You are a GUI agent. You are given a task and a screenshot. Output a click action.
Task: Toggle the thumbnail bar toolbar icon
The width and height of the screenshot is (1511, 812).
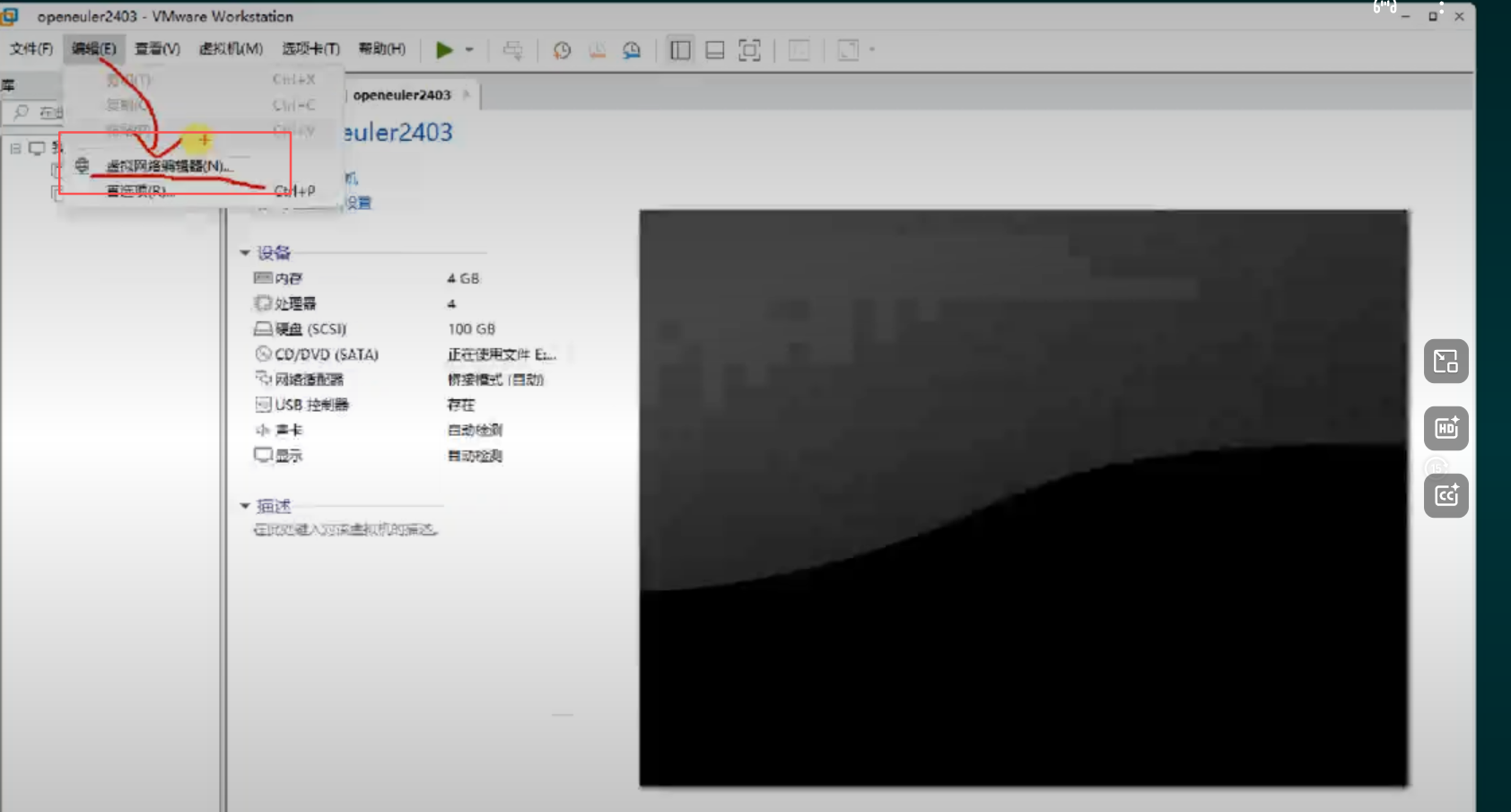click(715, 50)
